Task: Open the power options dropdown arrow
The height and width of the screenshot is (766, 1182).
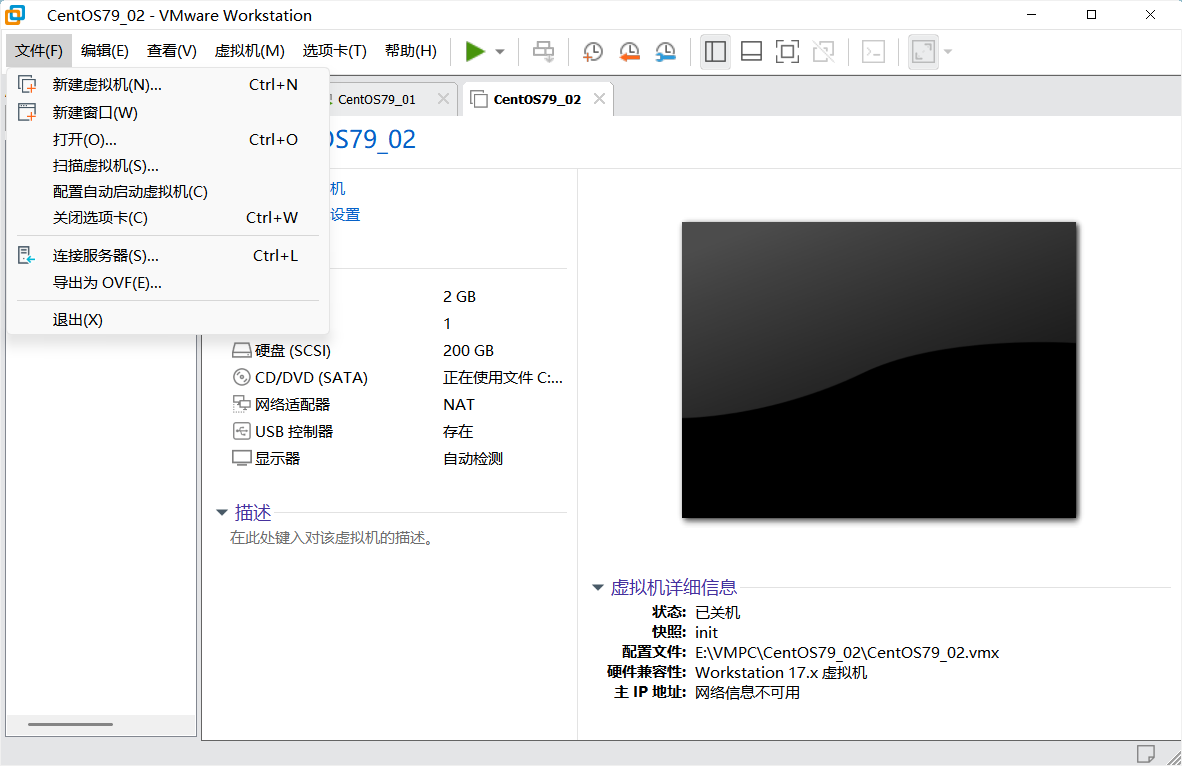Action: (500, 52)
